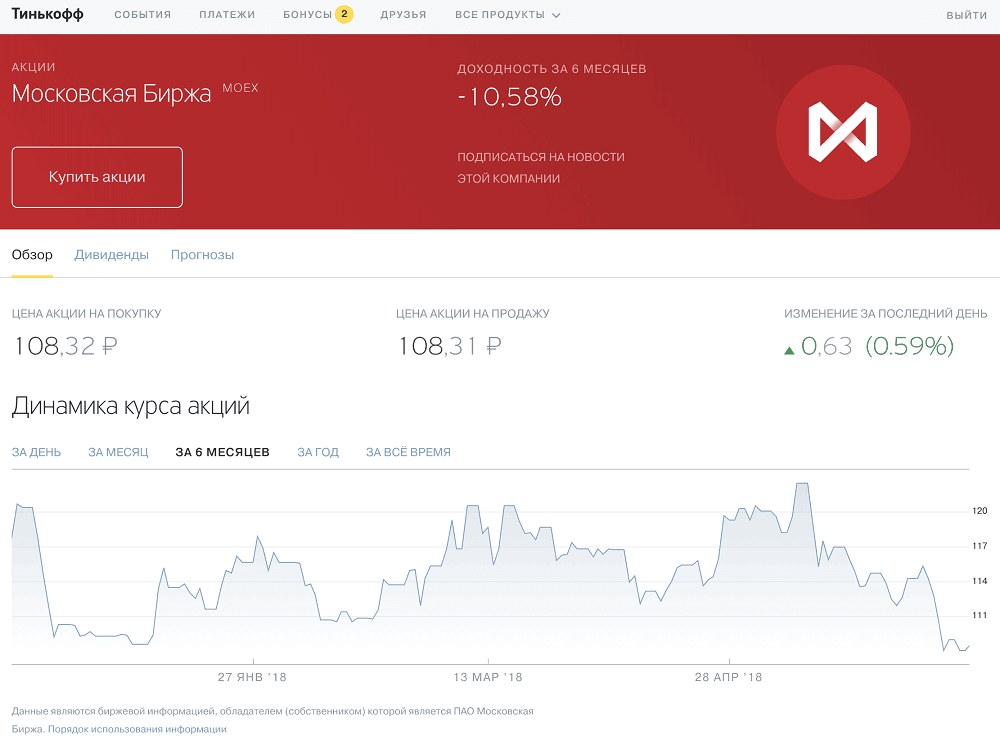The width and height of the screenshot is (1000, 736).
Task: Go to the Платежи section
Action: click(227, 15)
